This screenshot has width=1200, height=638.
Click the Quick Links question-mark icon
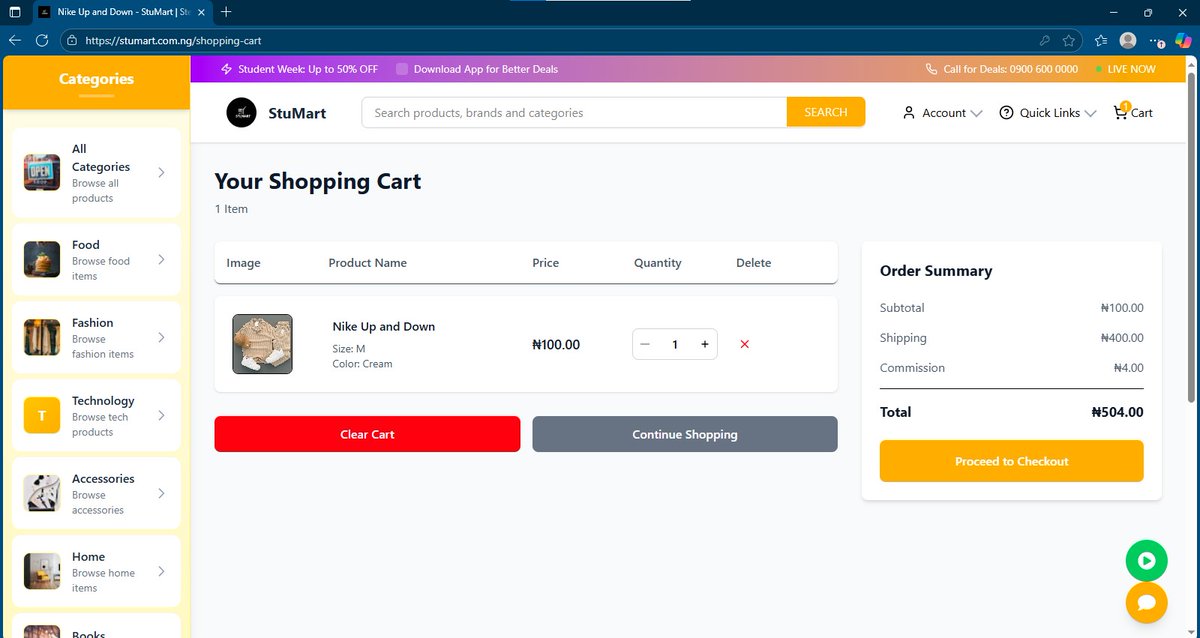click(x=1006, y=113)
